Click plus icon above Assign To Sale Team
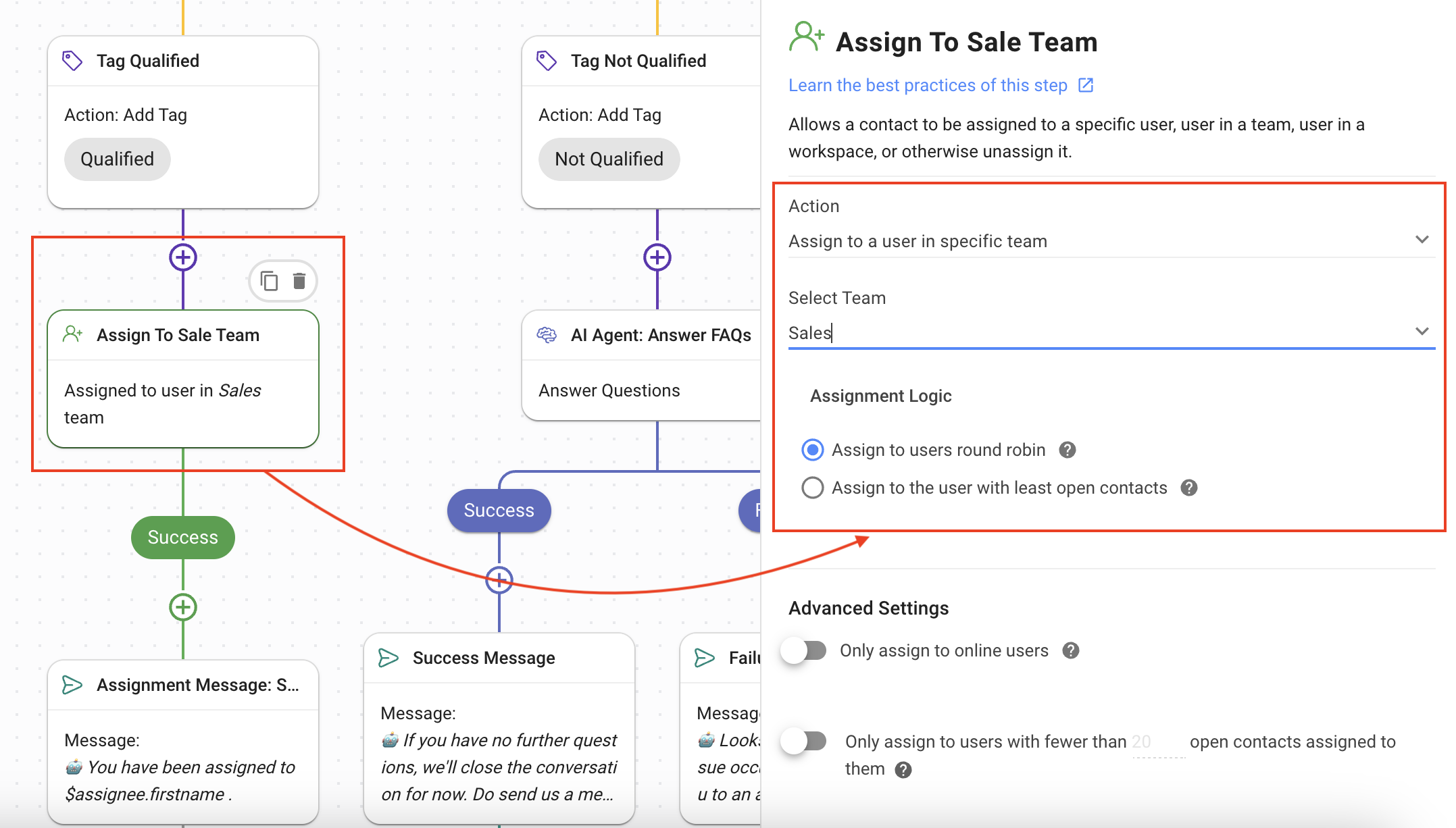Screen dimensions: 1456x828 [183, 257]
